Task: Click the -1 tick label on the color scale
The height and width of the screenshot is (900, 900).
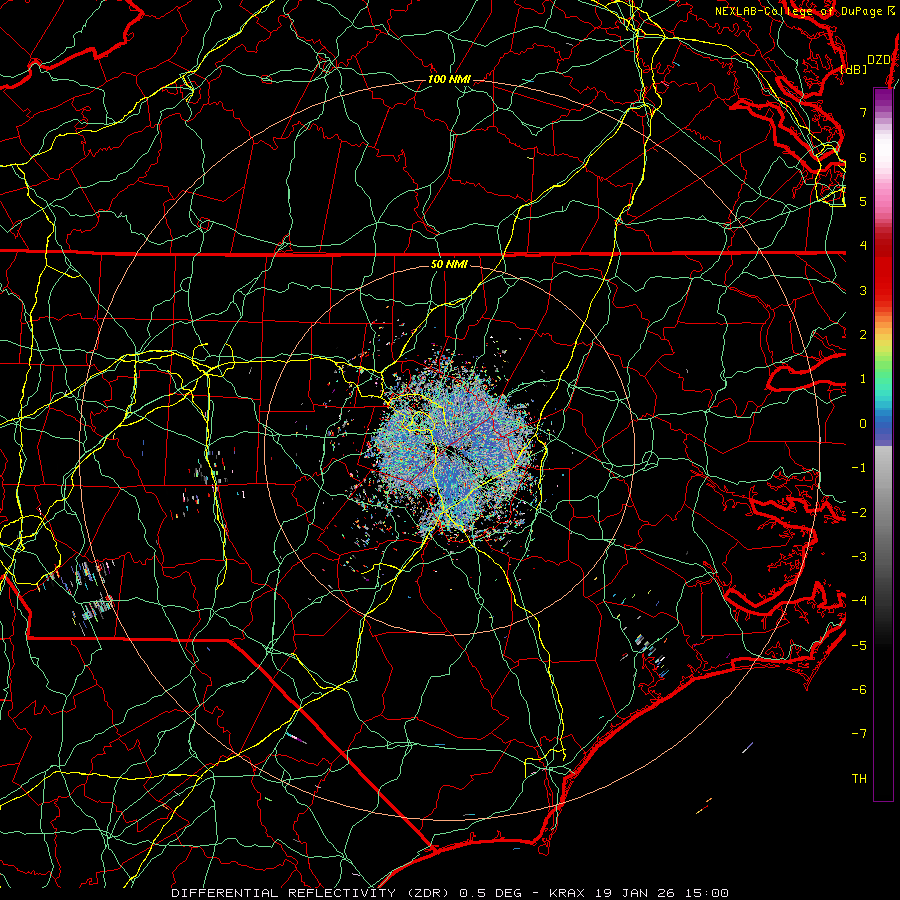Action: point(859,468)
